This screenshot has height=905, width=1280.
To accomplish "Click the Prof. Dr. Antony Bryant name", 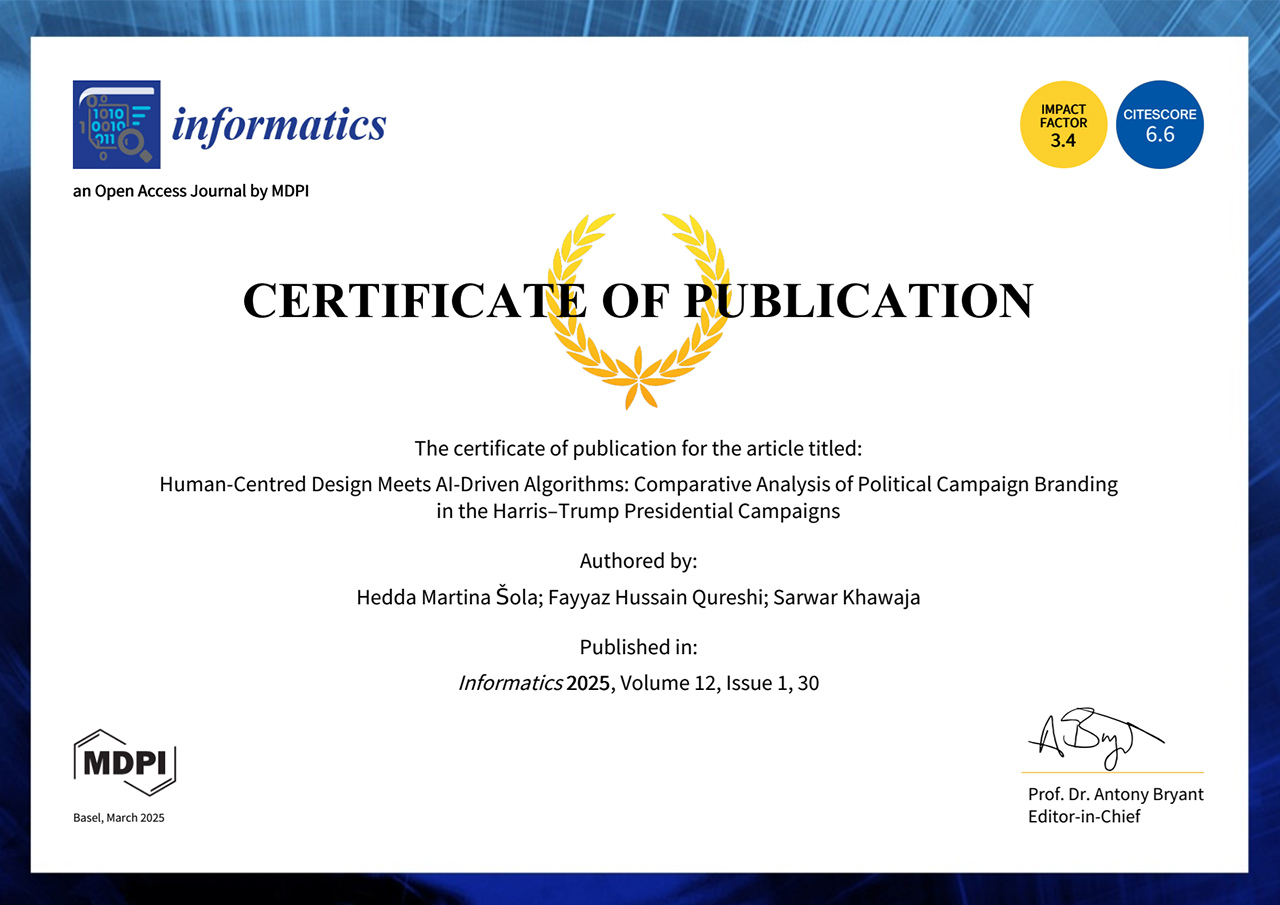I will click(x=1116, y=794).
